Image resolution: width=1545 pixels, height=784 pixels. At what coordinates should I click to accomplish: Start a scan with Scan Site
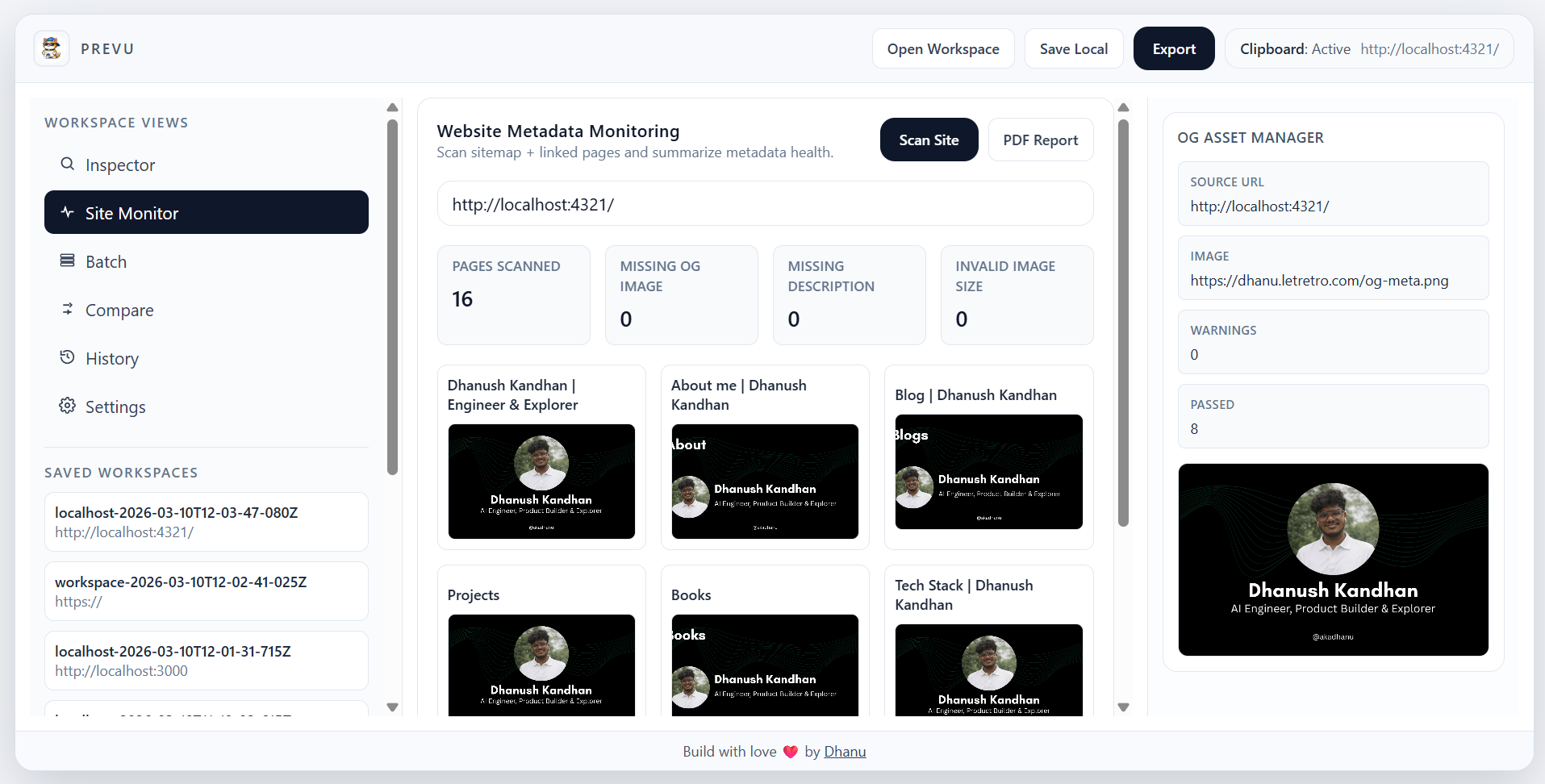(929, 140)
